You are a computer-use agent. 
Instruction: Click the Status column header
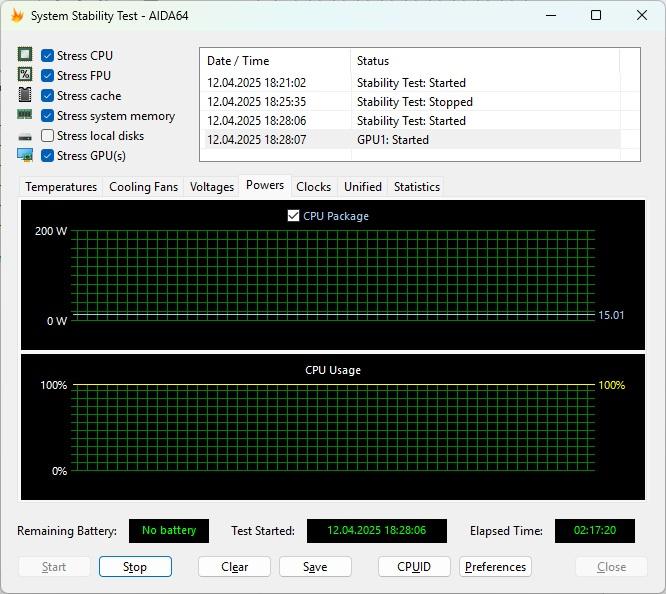(485, 61)
